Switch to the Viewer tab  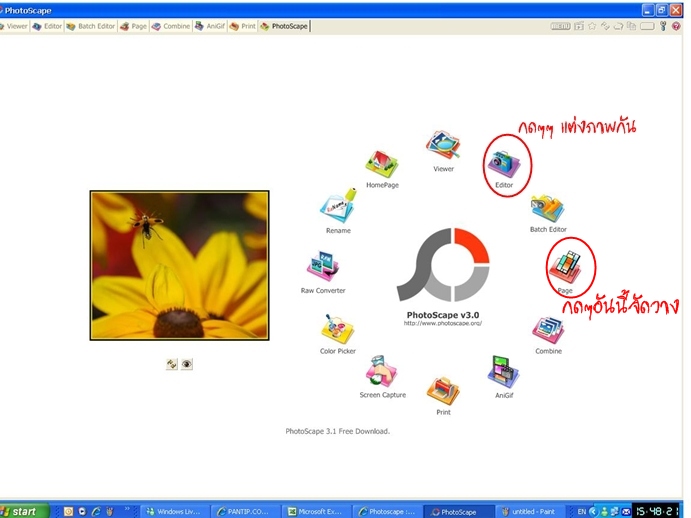pos(14,26)
